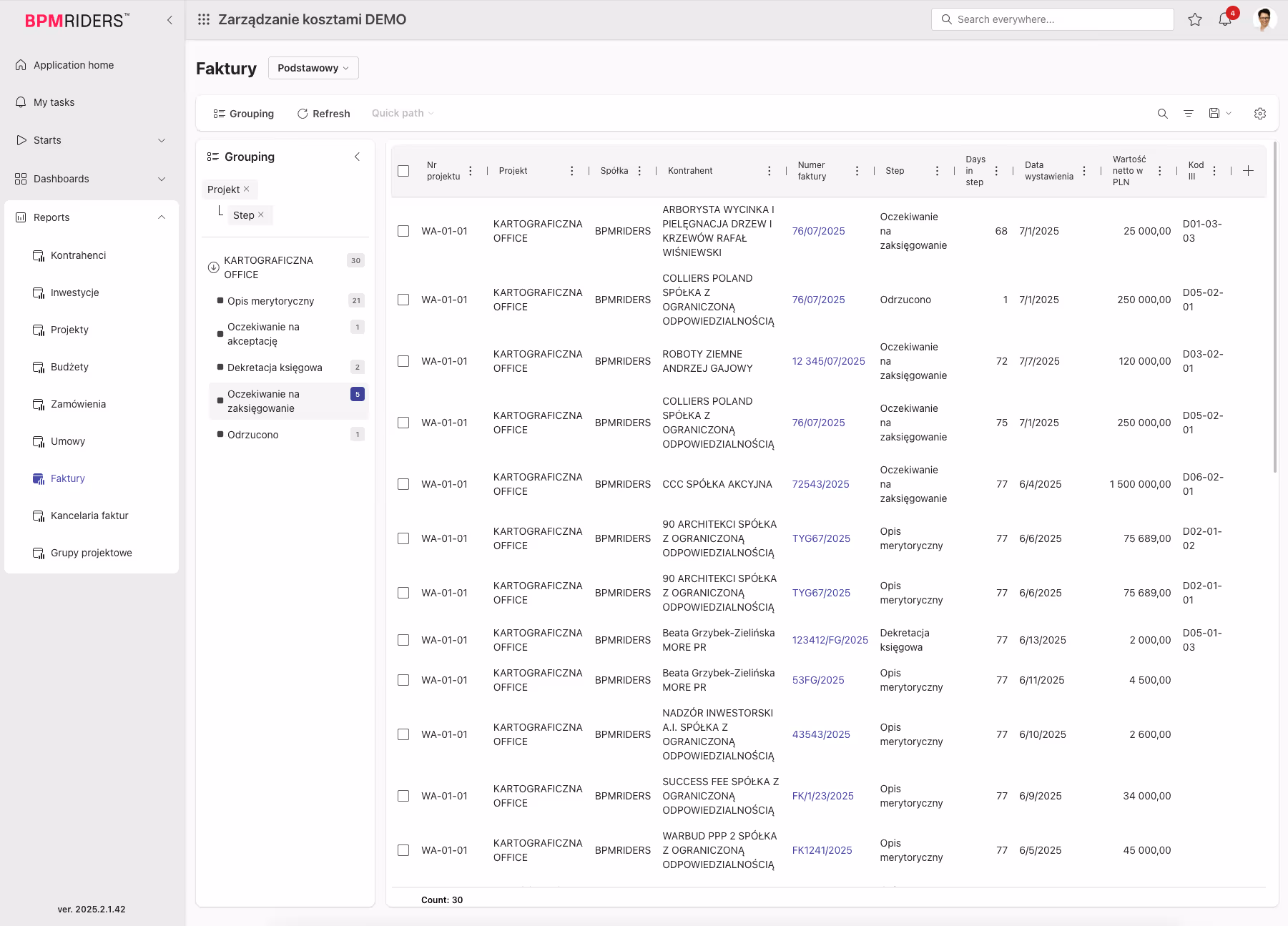Go to My tasks
1288x926 pixels.
tap(54, 102)
